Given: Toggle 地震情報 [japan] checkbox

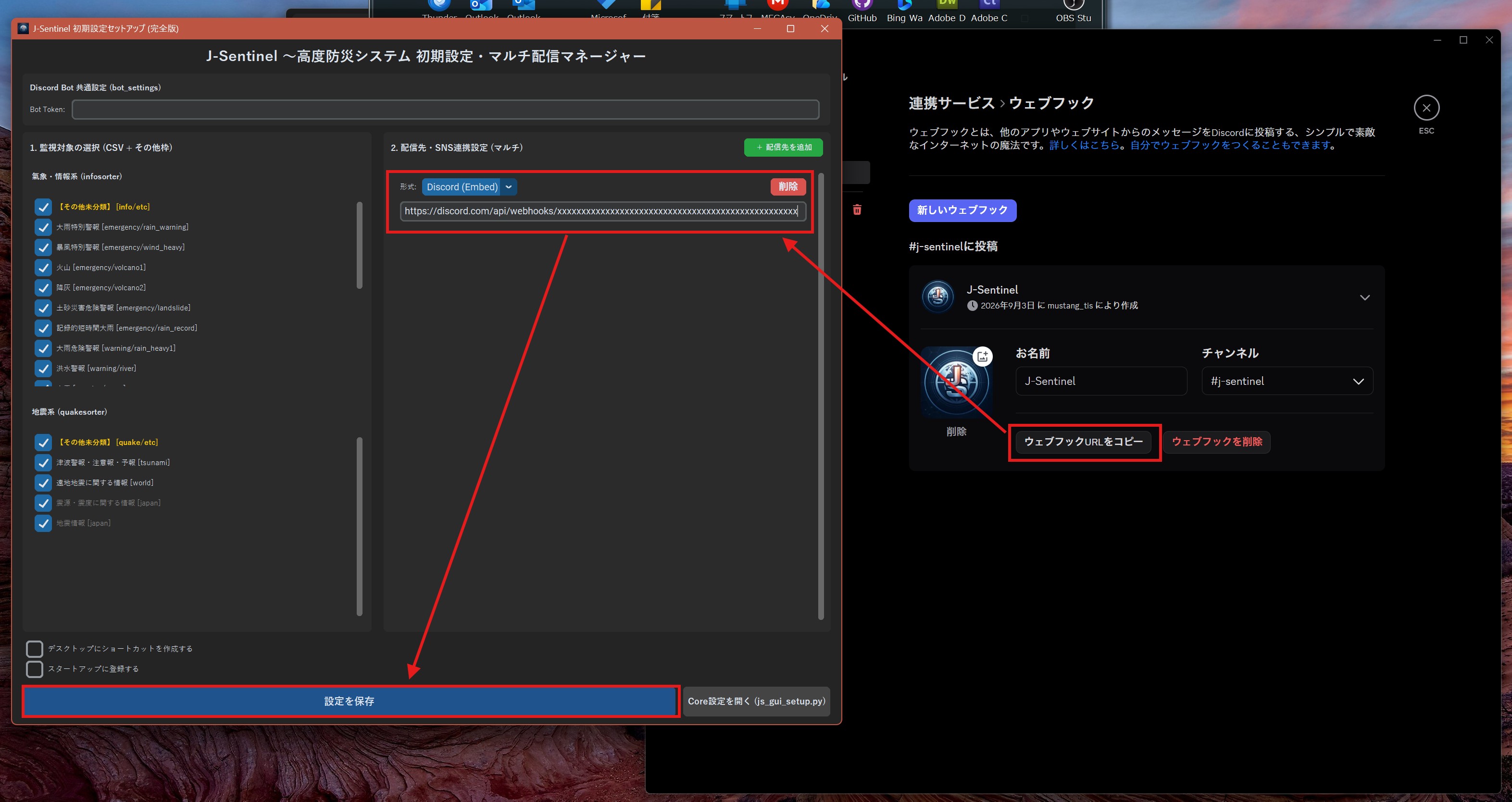Looking at the screenshot, I should tap(43, 523).
